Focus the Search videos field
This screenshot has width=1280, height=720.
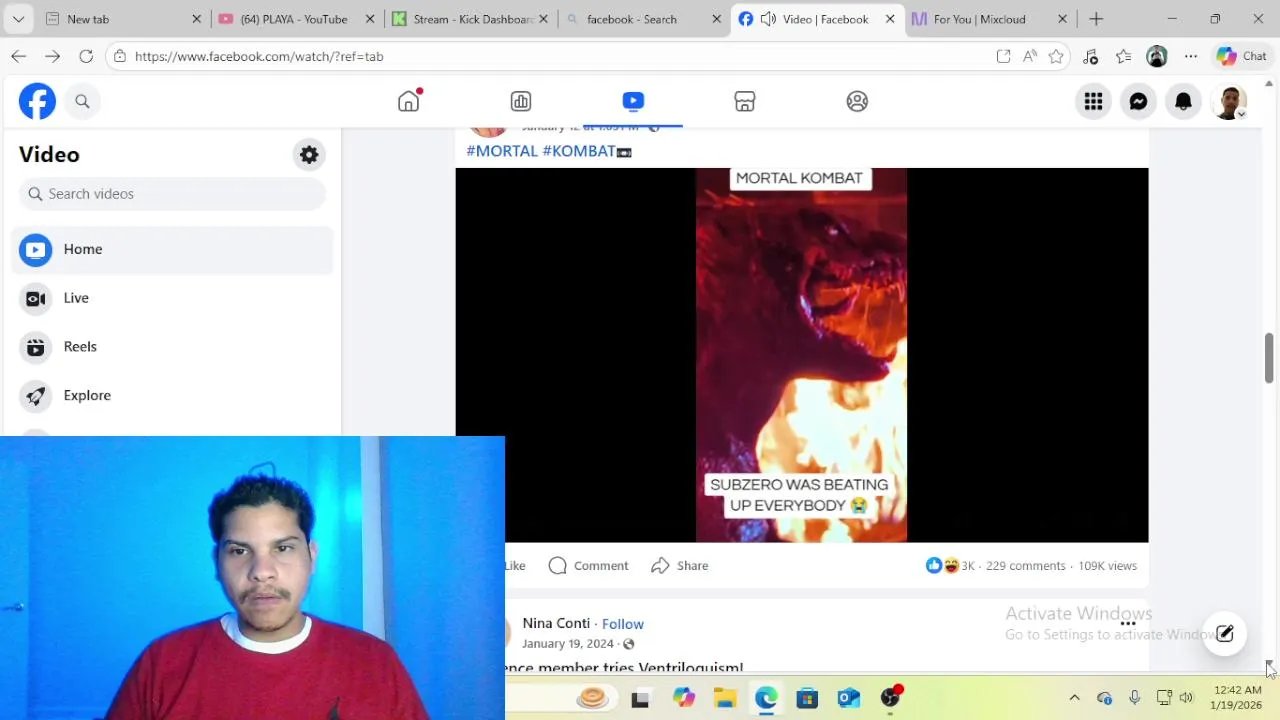coord(172,194)
